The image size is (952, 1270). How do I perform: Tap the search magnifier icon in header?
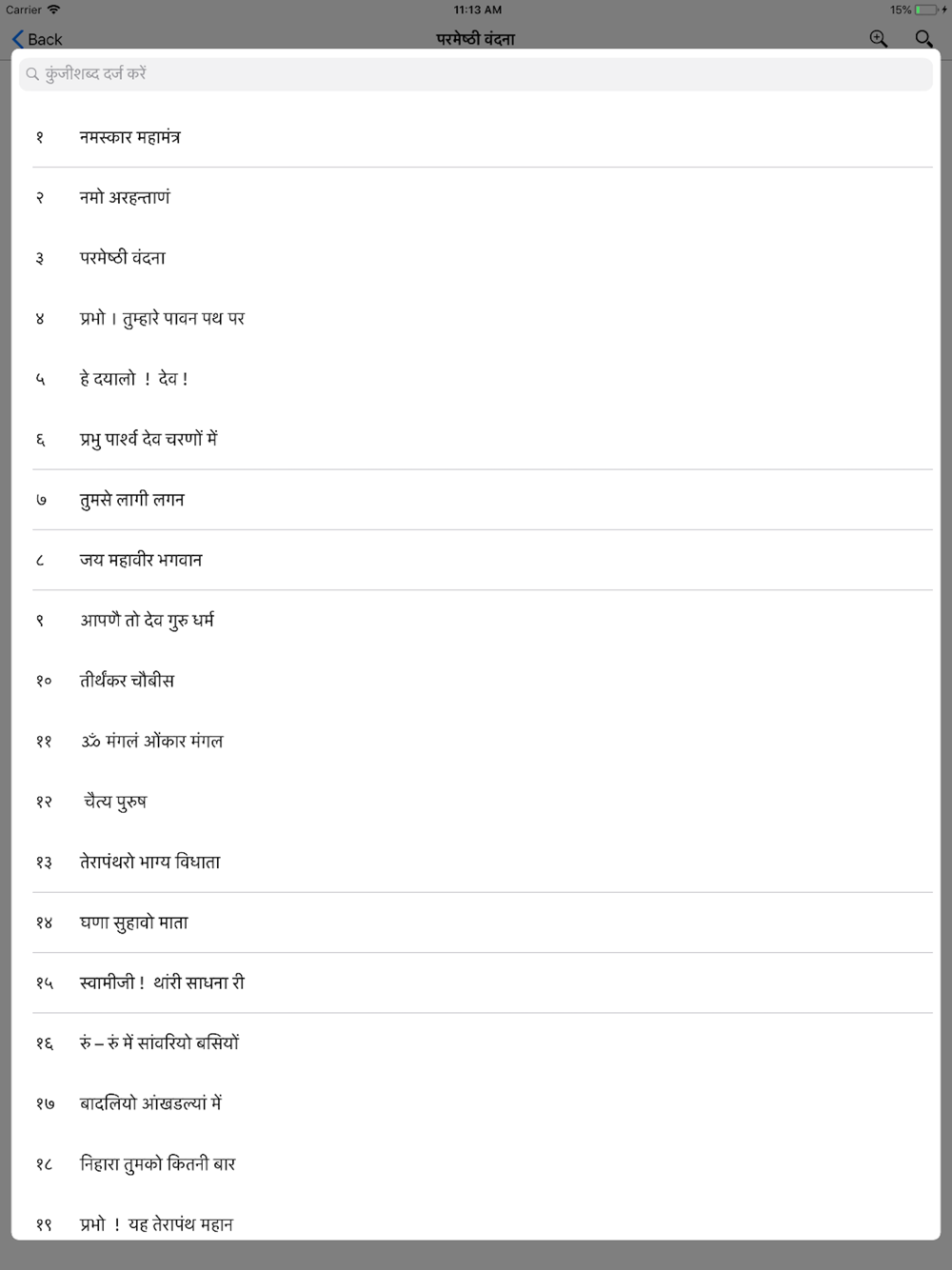(x=923, y=38)
